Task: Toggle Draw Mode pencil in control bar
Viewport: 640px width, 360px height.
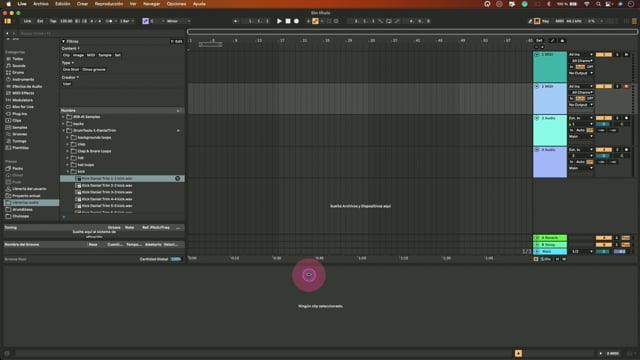Action: [x=530, y=21]
